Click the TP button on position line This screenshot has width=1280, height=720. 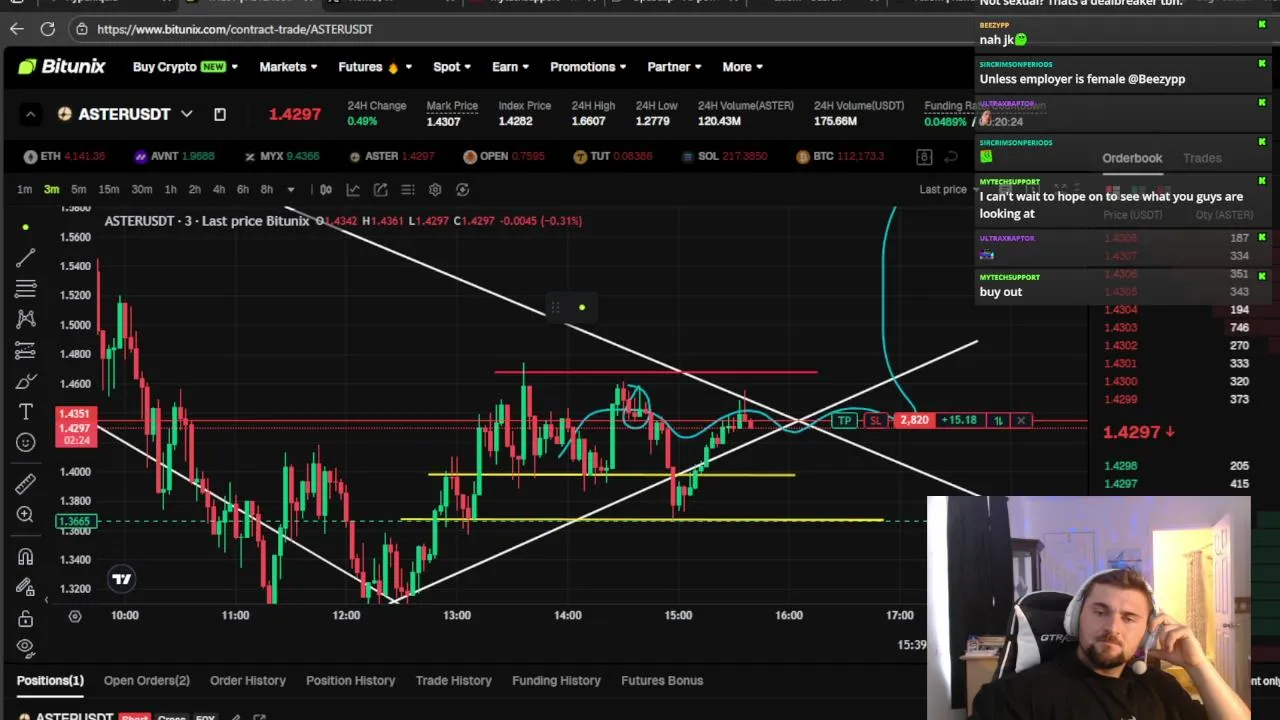point(845,420)
